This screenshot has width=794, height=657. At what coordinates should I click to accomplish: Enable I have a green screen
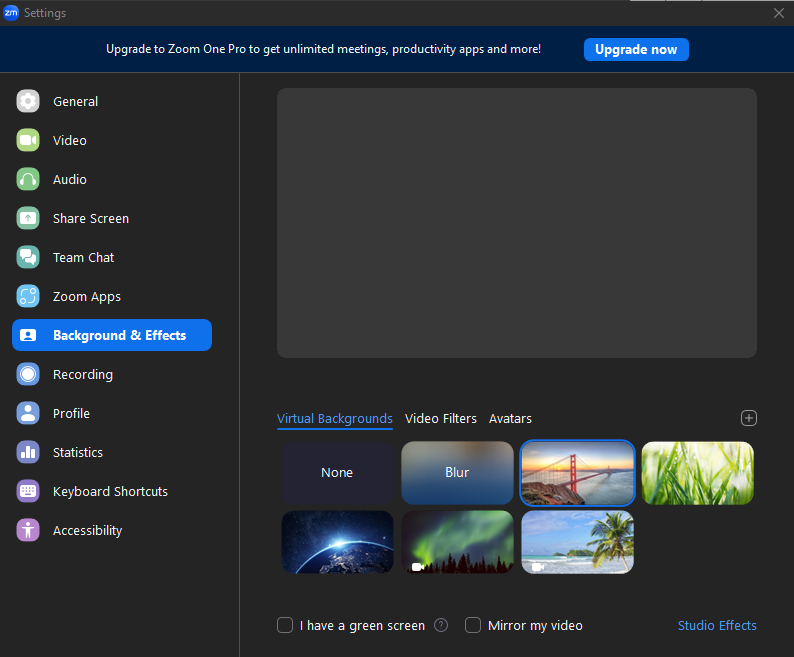pos(285,626)
